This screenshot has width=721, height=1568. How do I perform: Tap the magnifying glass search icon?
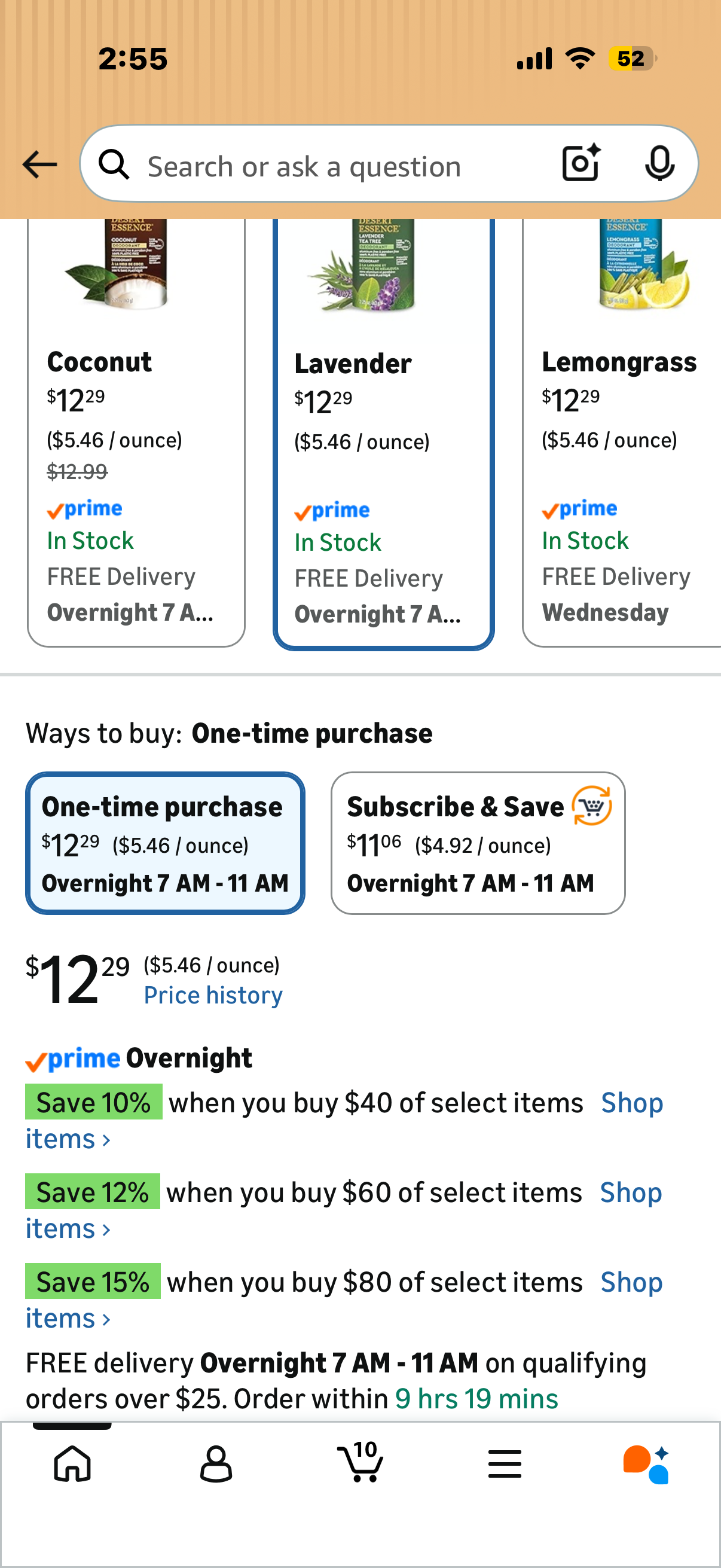tap(114, 164)
